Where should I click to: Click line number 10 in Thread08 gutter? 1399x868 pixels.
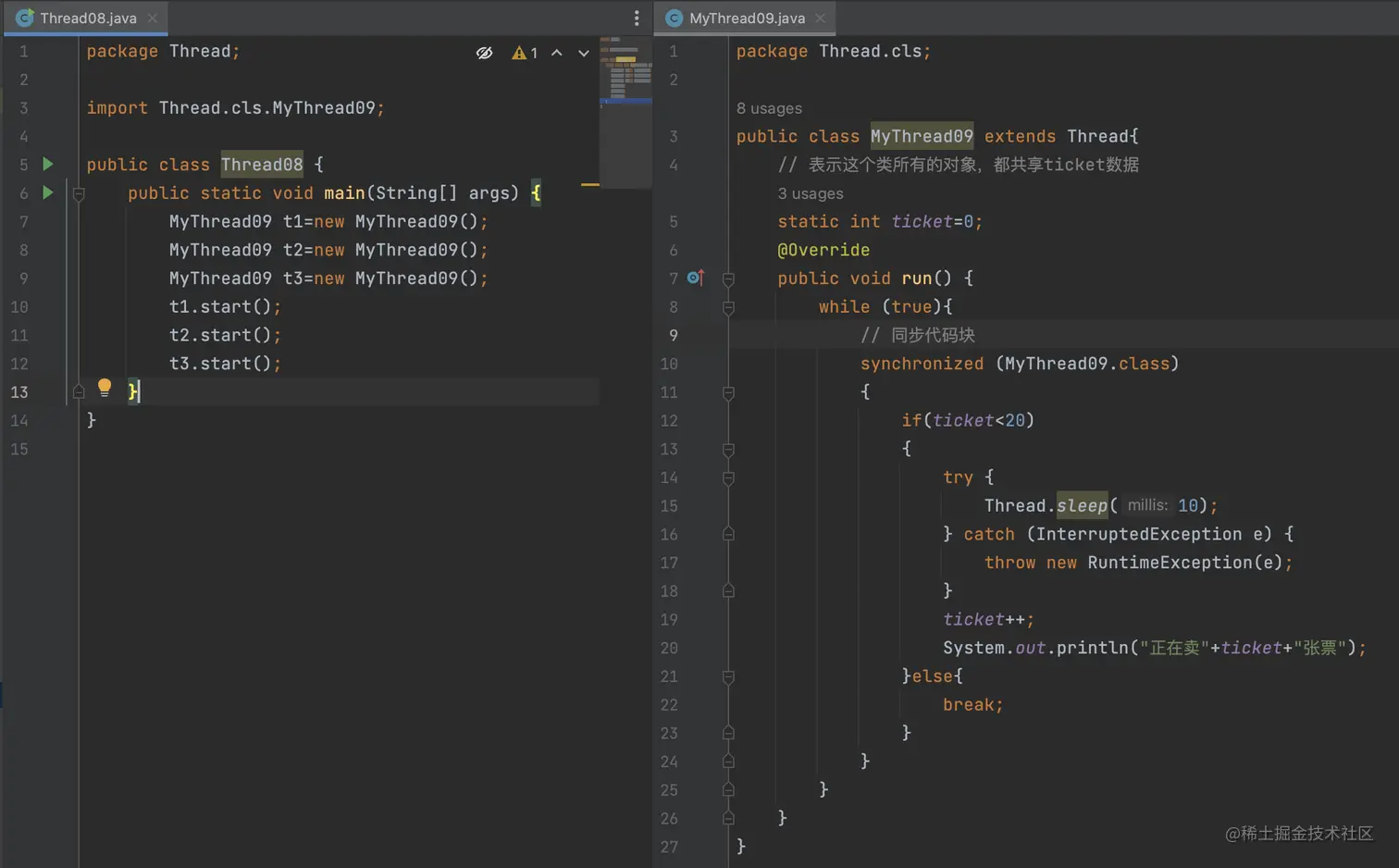(19, 307)
